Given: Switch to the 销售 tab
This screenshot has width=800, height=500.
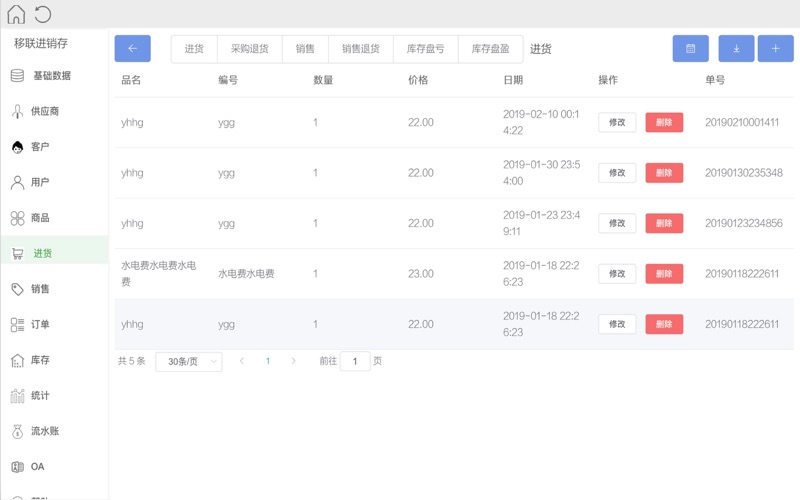Looking at the screenshot, I should pyautogui.click(x=305, y=49).
